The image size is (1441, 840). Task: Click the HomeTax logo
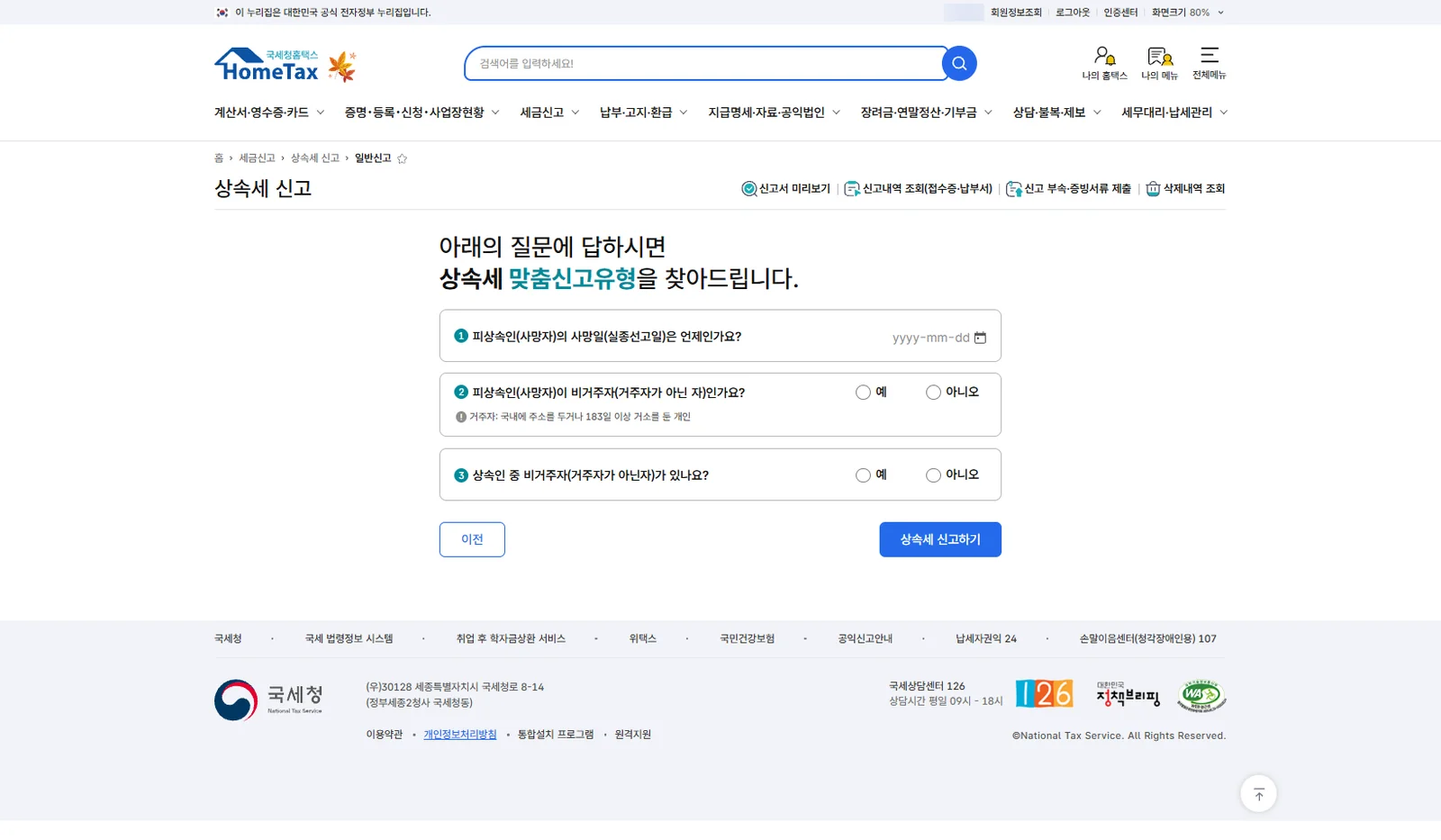point(267,65)
